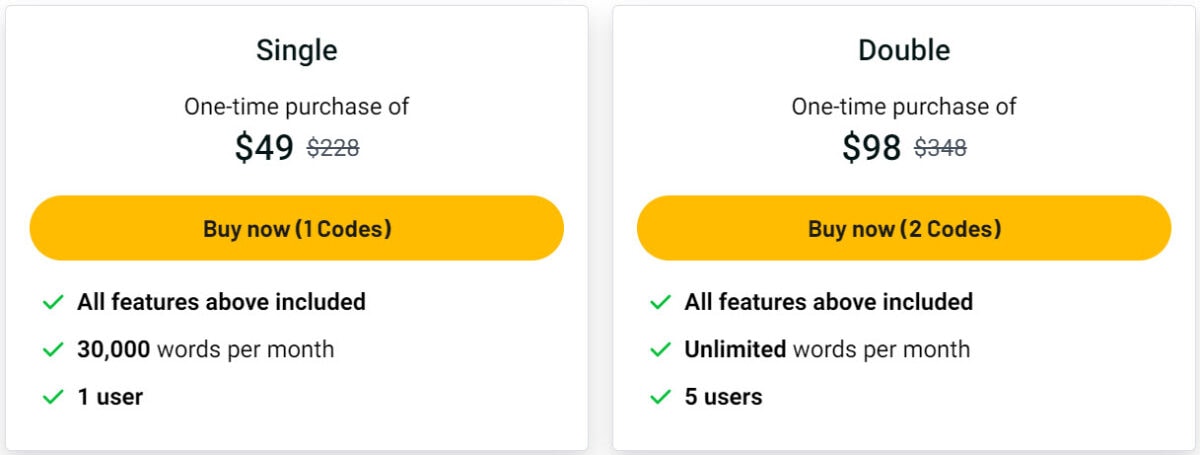Image resolution: width=1200 pixels, height=455 pixels.
Task: Click checkmark beside Single's All features included
Action: pyautogui.click(x=53, y=302)
